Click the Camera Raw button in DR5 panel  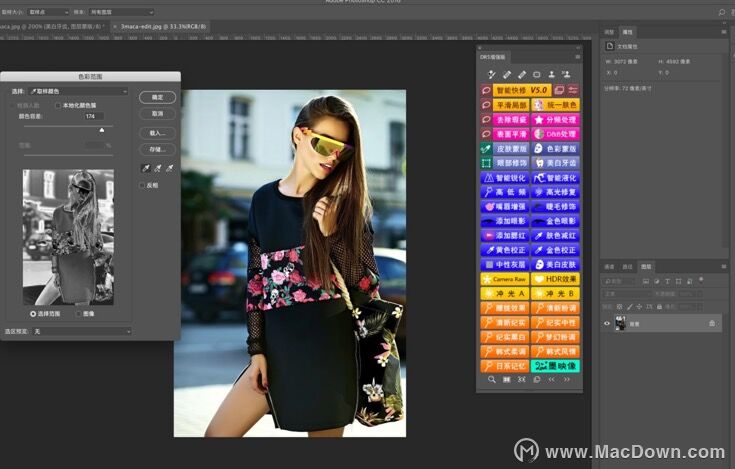coord(505,279)
